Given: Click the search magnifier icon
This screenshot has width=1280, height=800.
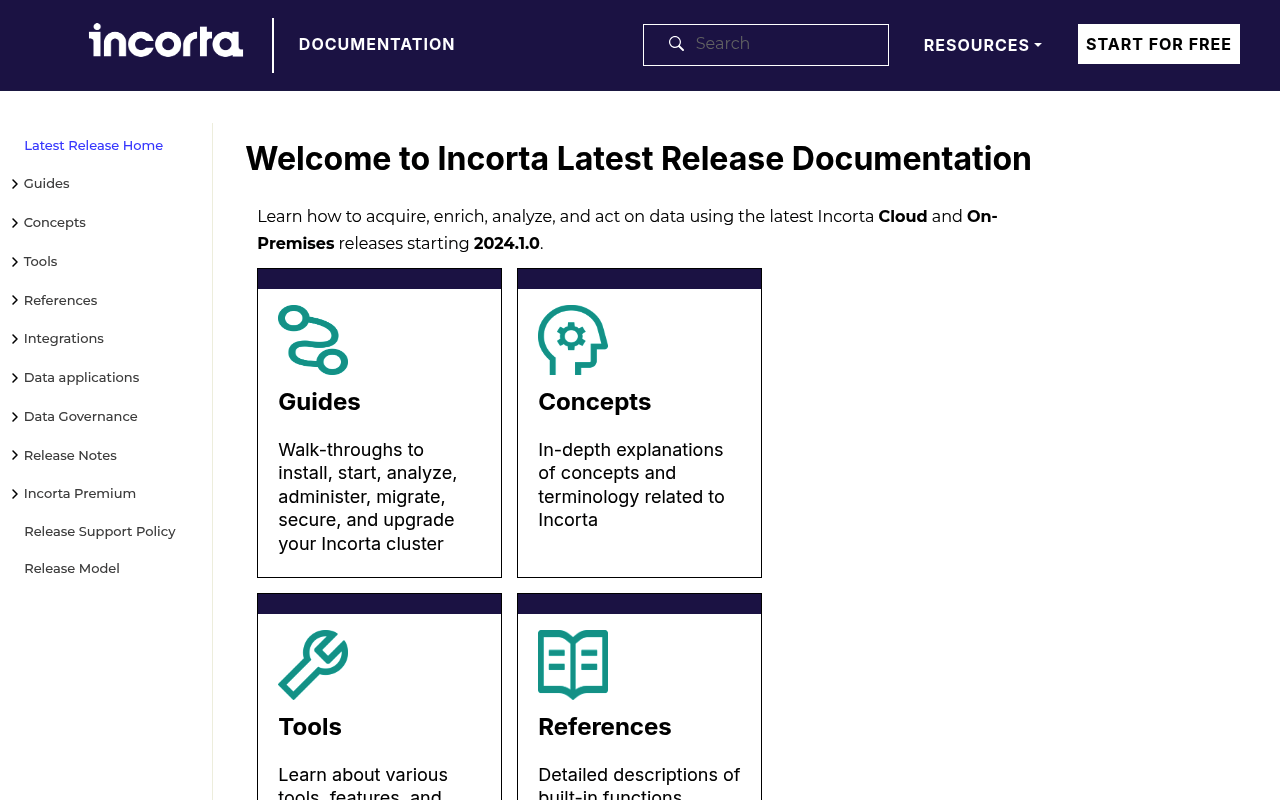Looking at the screenshot, I should [676, 44].
